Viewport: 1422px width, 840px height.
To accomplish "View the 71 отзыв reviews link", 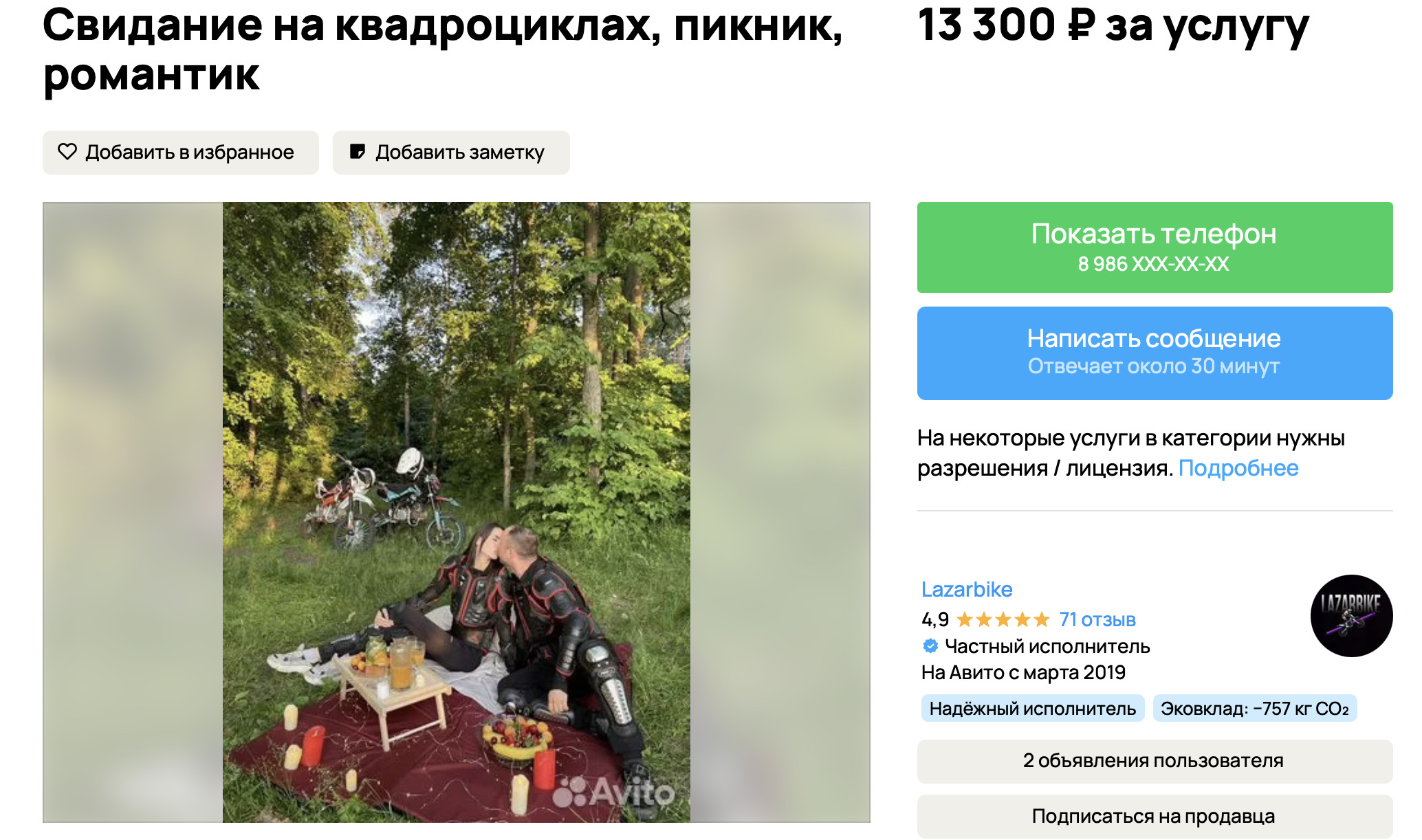I will coord(1097,620).
